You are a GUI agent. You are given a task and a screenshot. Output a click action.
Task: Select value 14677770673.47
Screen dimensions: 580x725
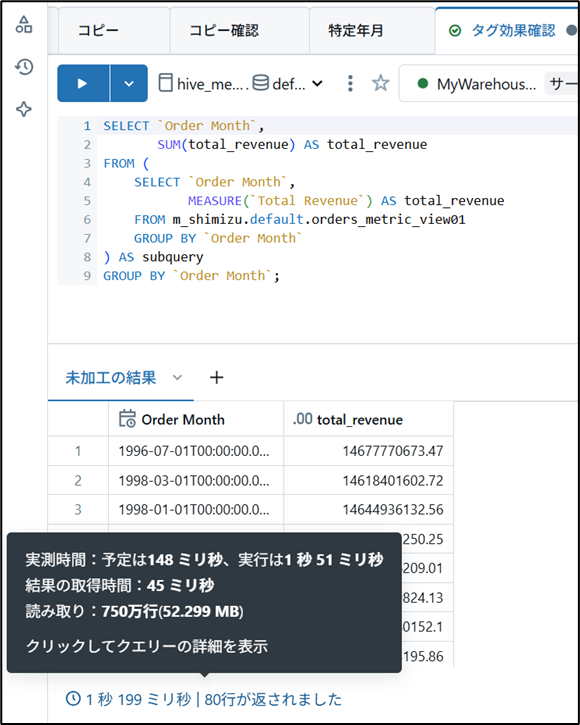[x=368, y=451]
